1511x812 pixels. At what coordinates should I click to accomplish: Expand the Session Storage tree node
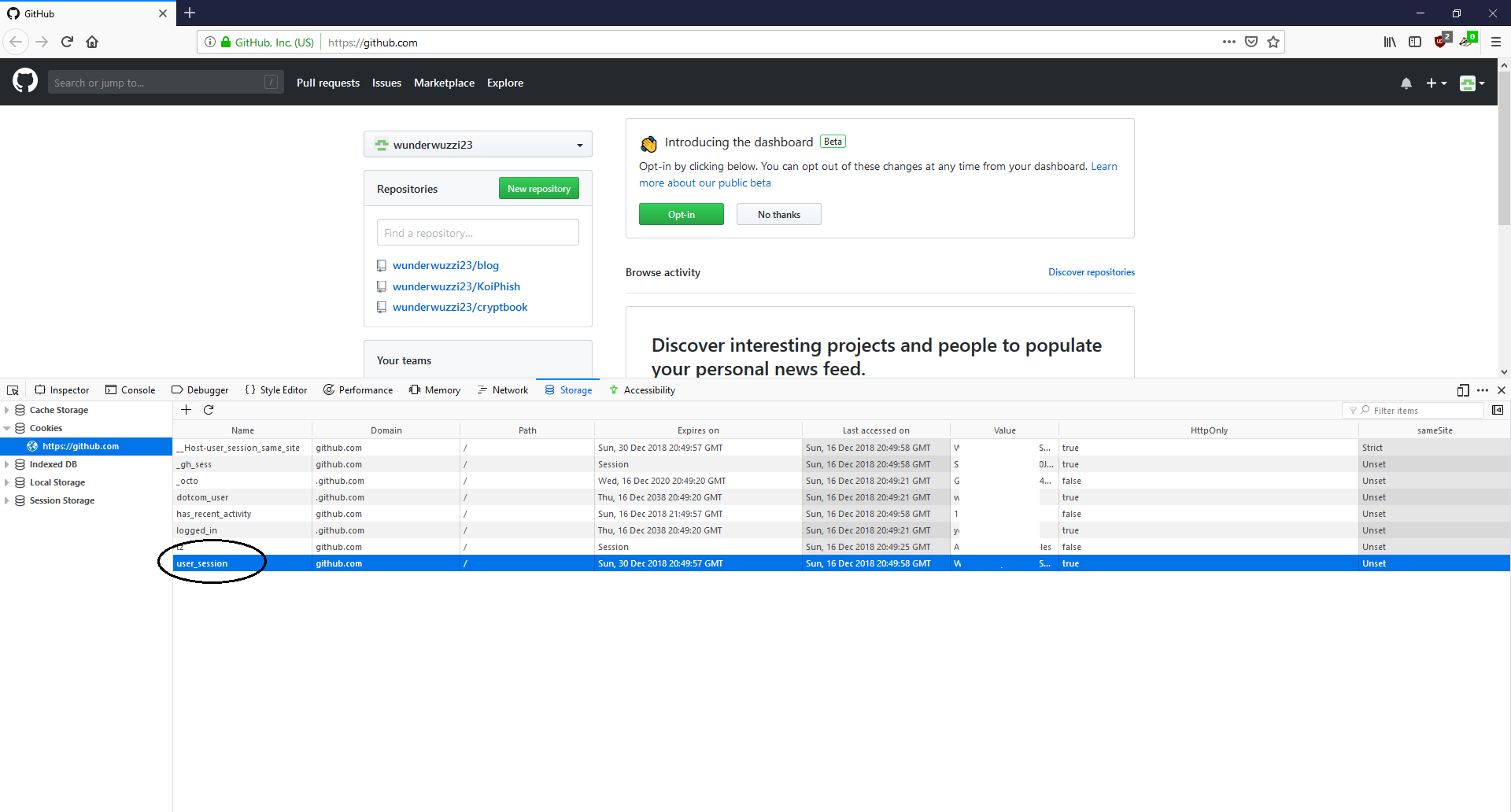tap(7, 500)
